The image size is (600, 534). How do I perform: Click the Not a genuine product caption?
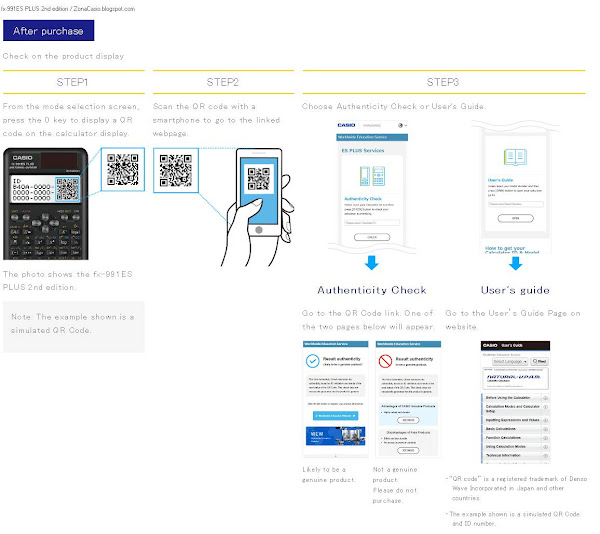pyautogui.click(x=395, y=474)
